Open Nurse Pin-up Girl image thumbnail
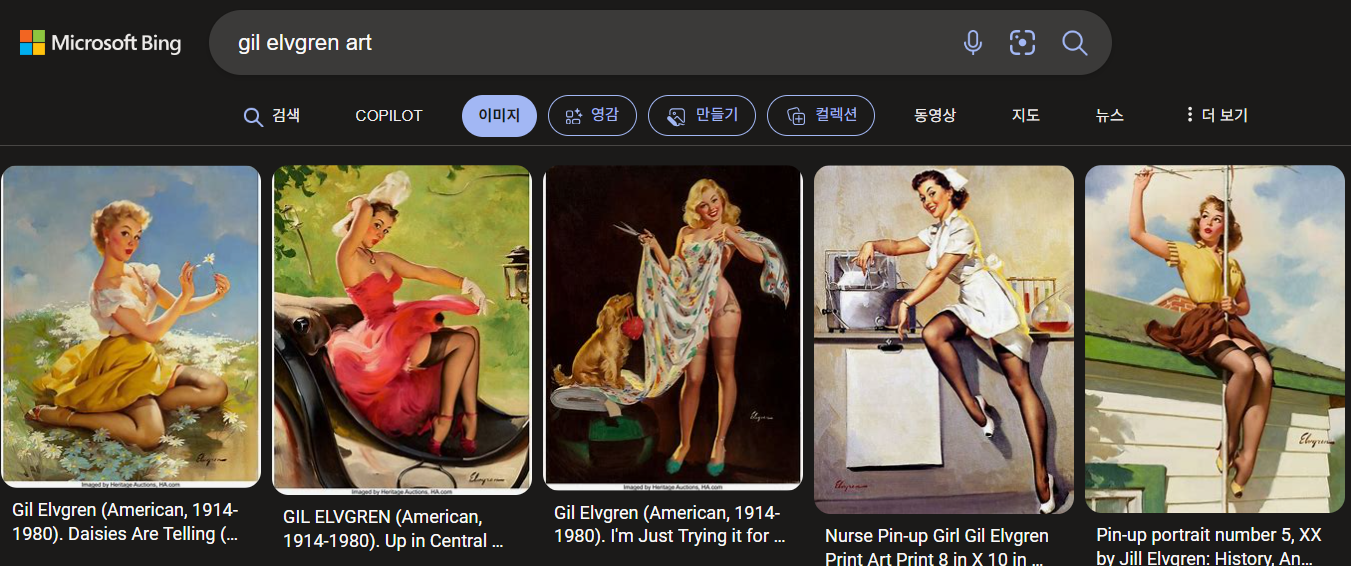The height and width of the screenshot is (566, 1351). coord(944,339)
